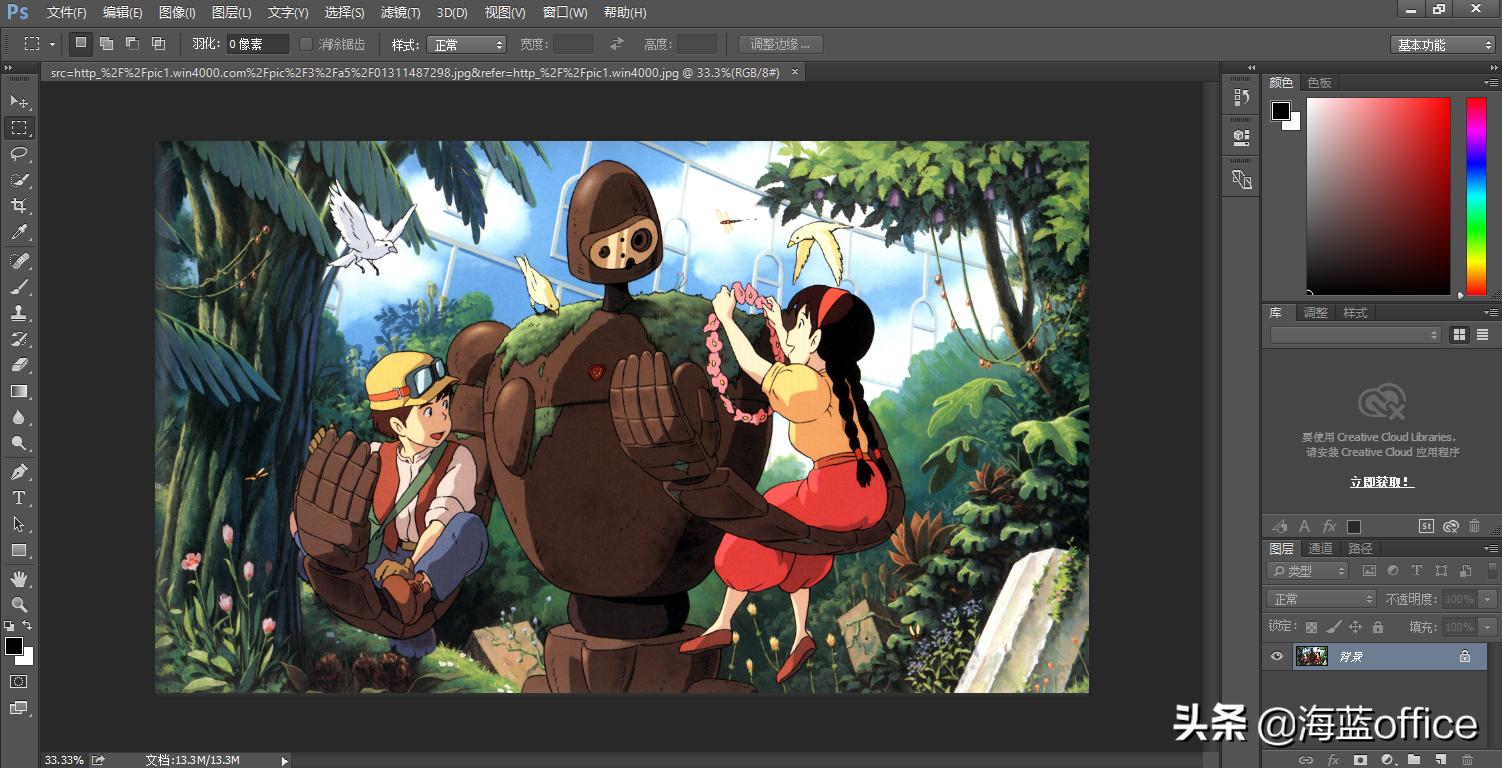Select the Clone Stamp tool
Image resolution: width=1502 pixels, height=768 pixels.
pyautogui.click(x=18, y=314)
